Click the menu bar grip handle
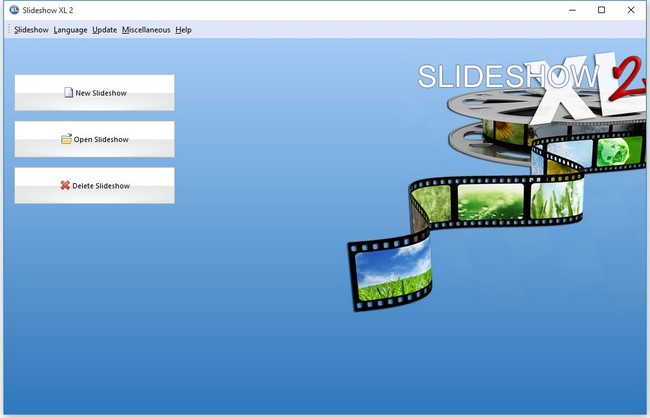 point(9,30)
